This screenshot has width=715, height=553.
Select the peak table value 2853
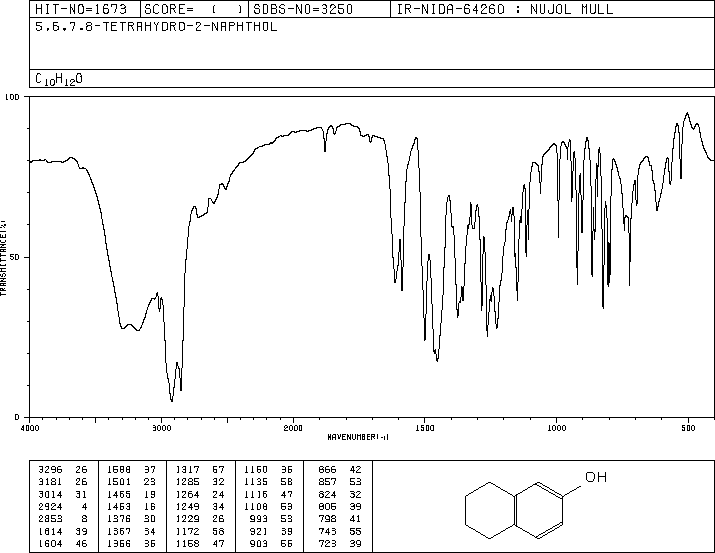(50, 519)
